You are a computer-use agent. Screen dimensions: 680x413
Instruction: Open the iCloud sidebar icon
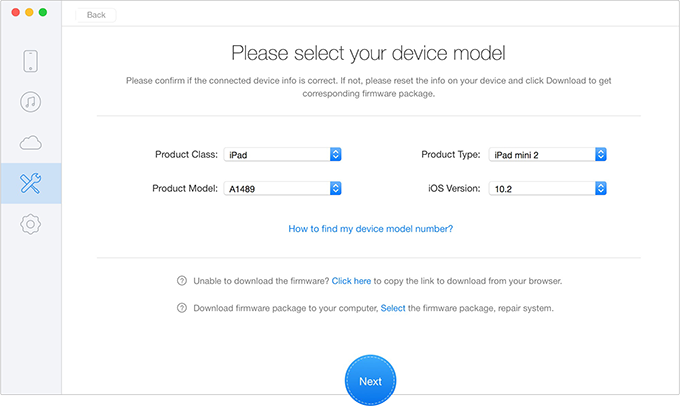tap(30, 143)
